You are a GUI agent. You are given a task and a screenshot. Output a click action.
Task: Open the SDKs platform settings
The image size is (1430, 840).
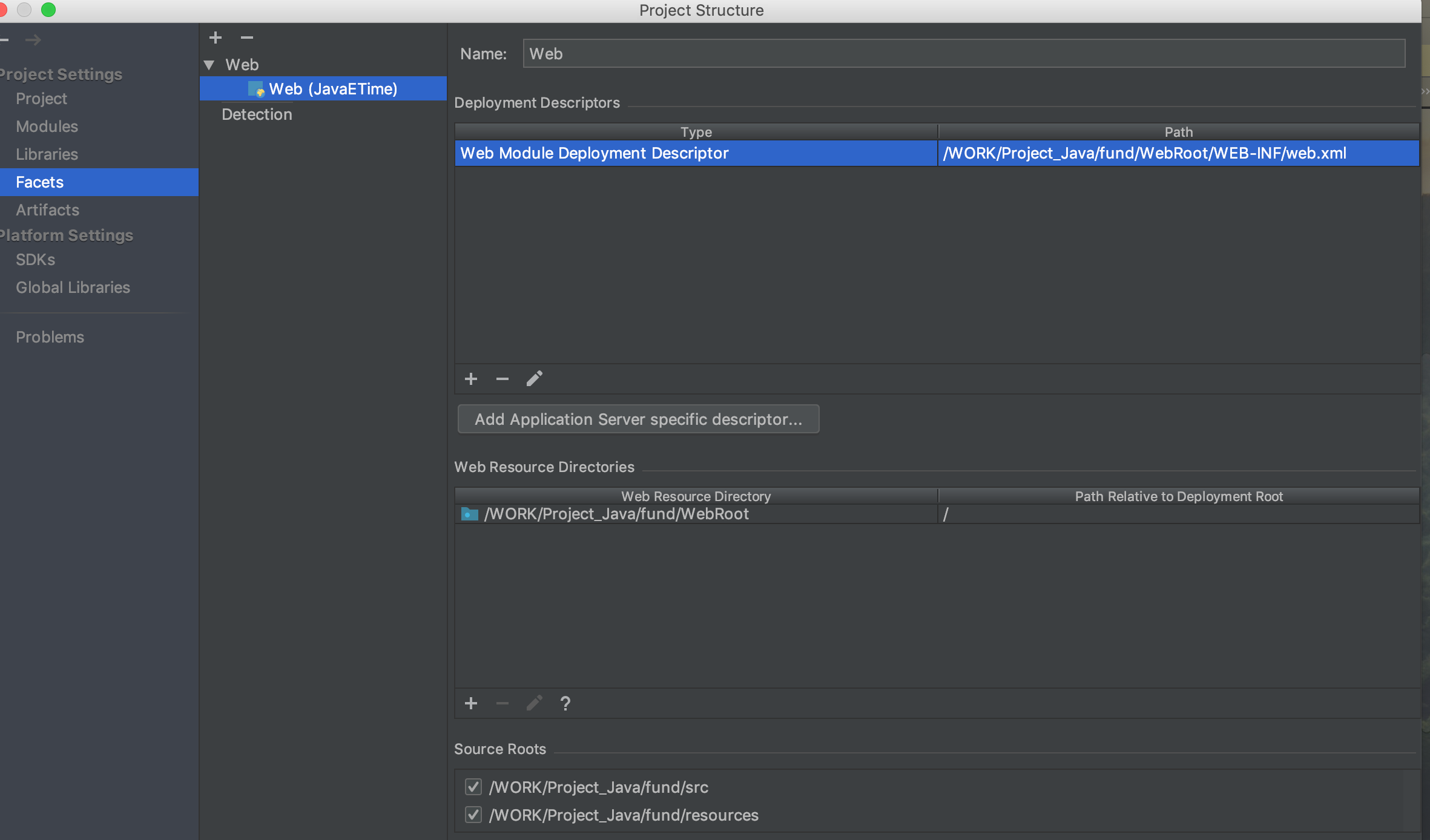click(x=35, y=260)
